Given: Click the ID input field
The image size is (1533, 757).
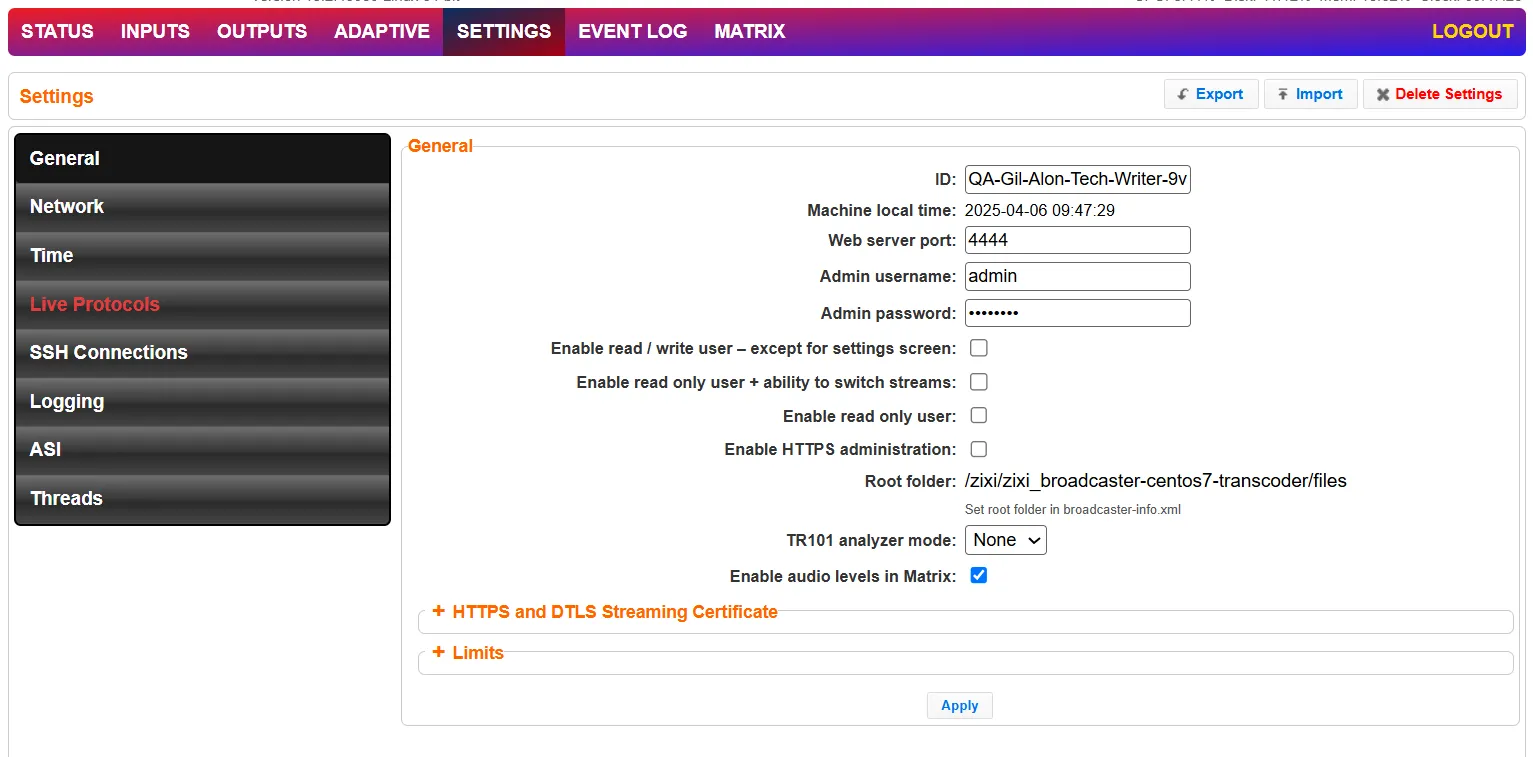Looking at the screenshot, I should (x=1078, y=180).
